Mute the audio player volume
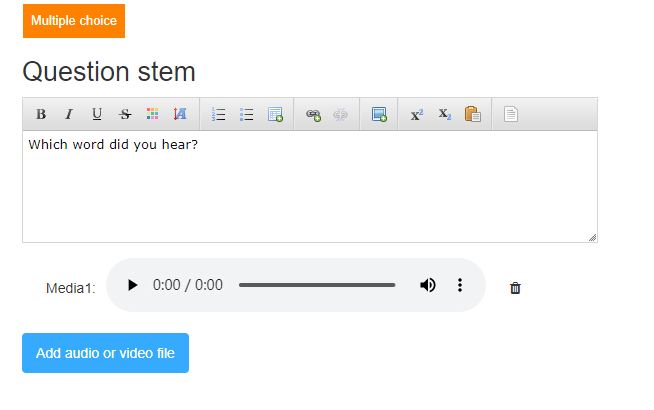Image resolution: width=654 pixels, height=410 pixels. pyautogui.click(x=428, y=285)
